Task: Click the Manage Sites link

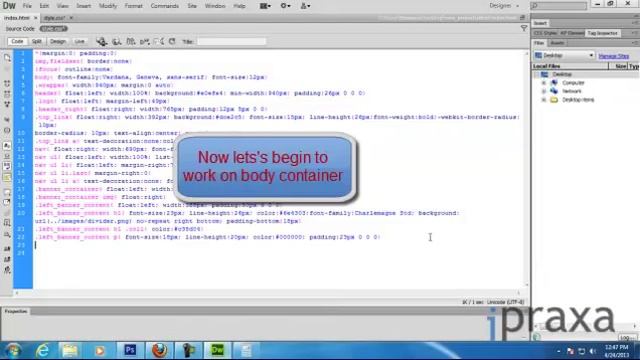Action: tap(613, 56)
